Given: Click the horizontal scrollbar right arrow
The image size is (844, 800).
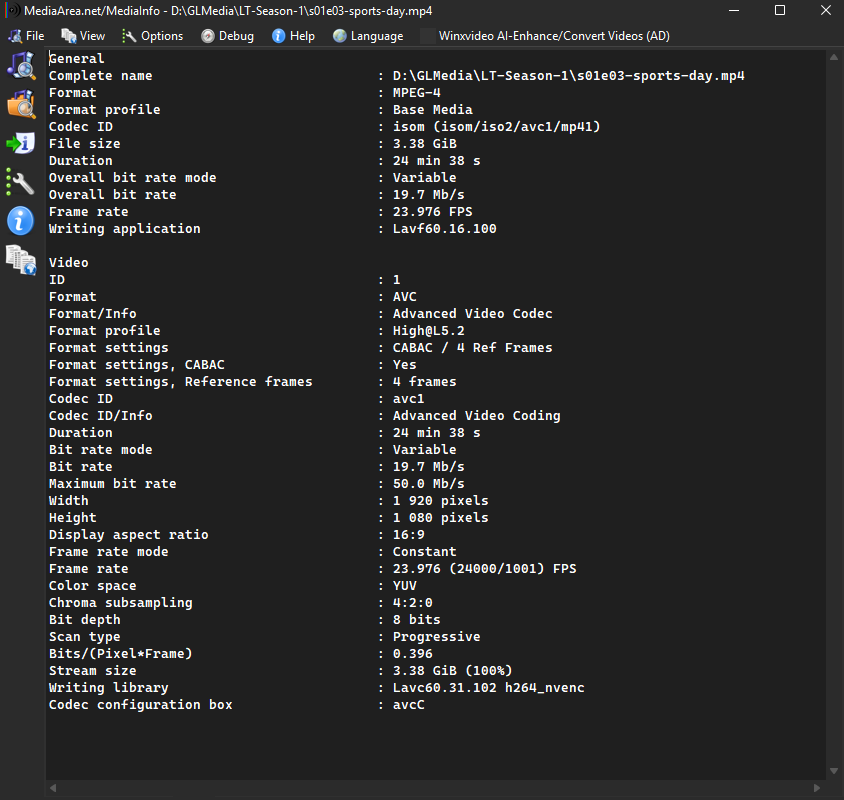Looking at the screenshot, I should click(x=817, y=788).
